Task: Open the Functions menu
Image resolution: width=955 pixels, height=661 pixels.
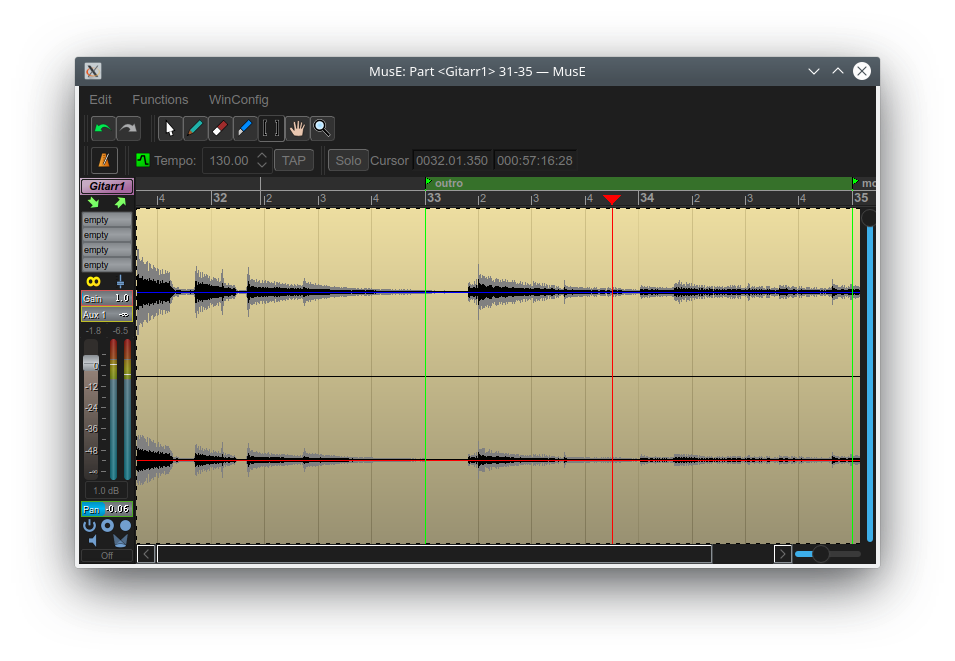Action: [160, 100]
